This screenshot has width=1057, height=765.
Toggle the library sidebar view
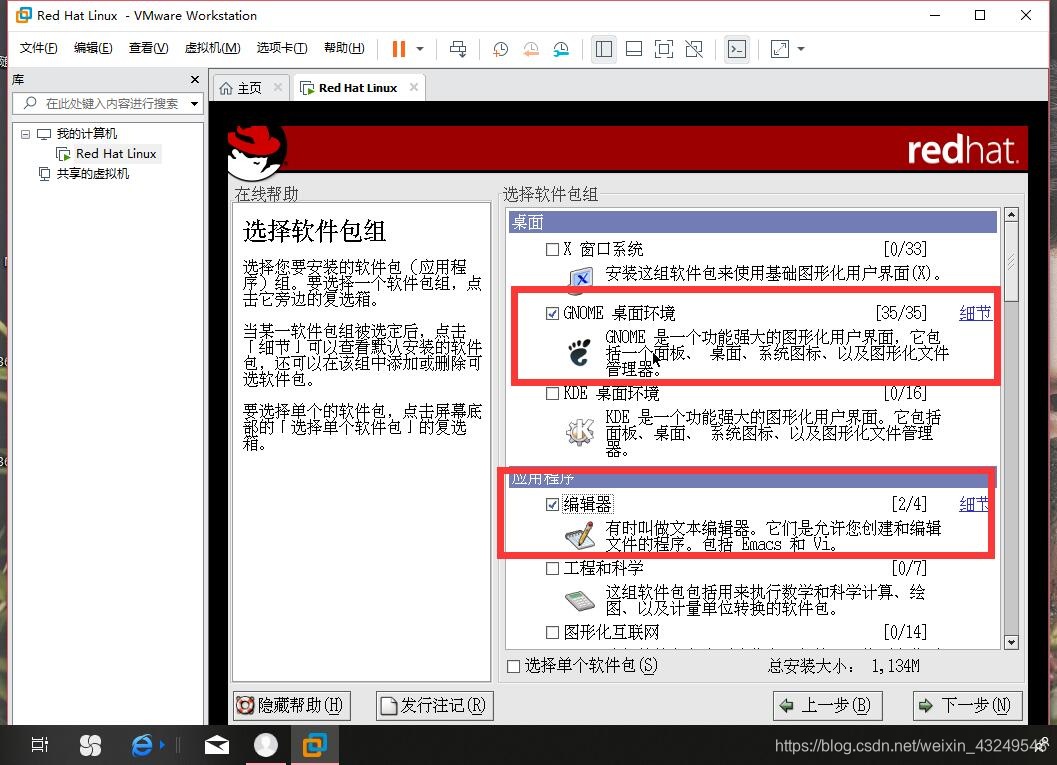603,49
